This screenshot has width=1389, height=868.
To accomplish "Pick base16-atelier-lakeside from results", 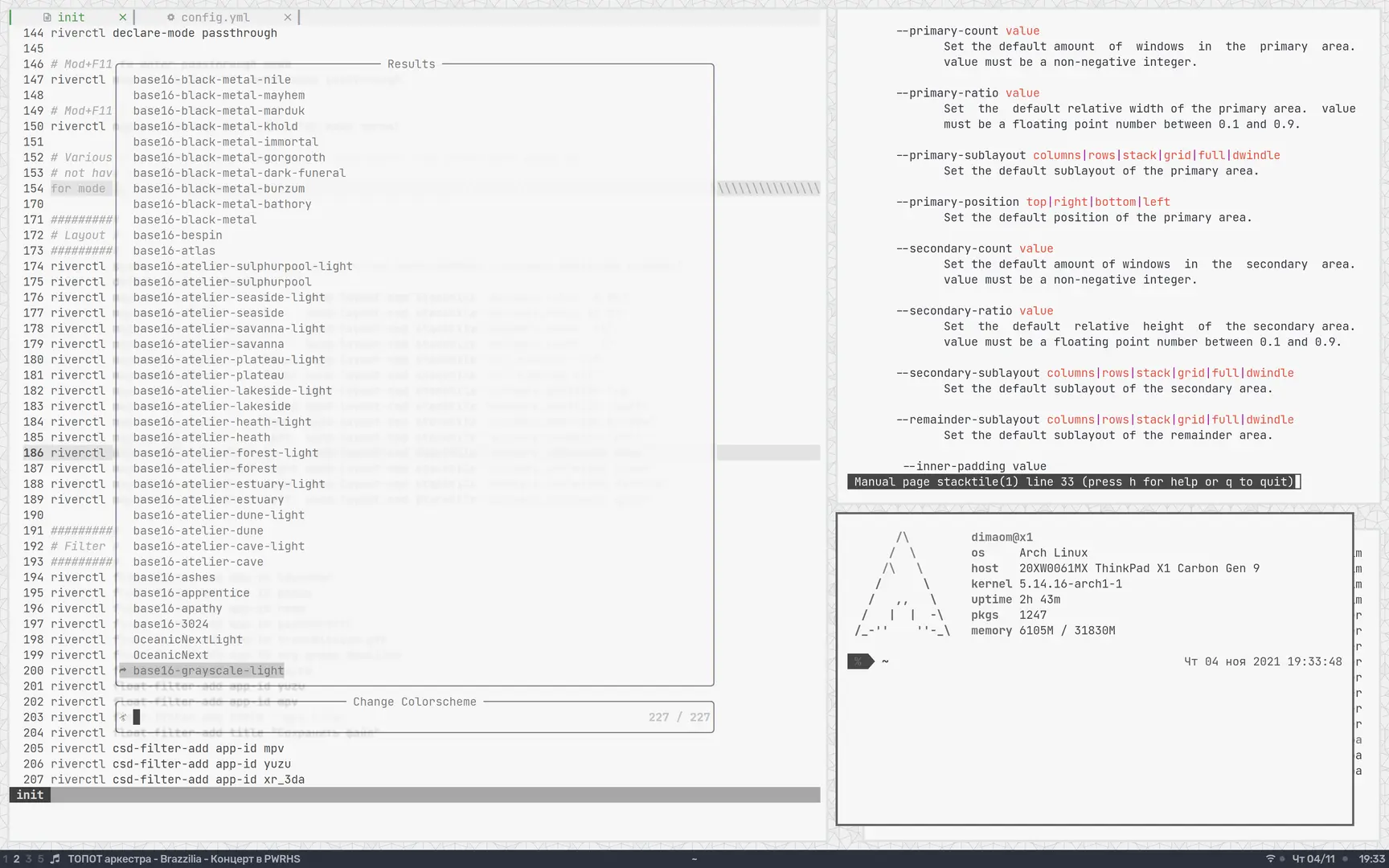I will (x=211, y=406).
